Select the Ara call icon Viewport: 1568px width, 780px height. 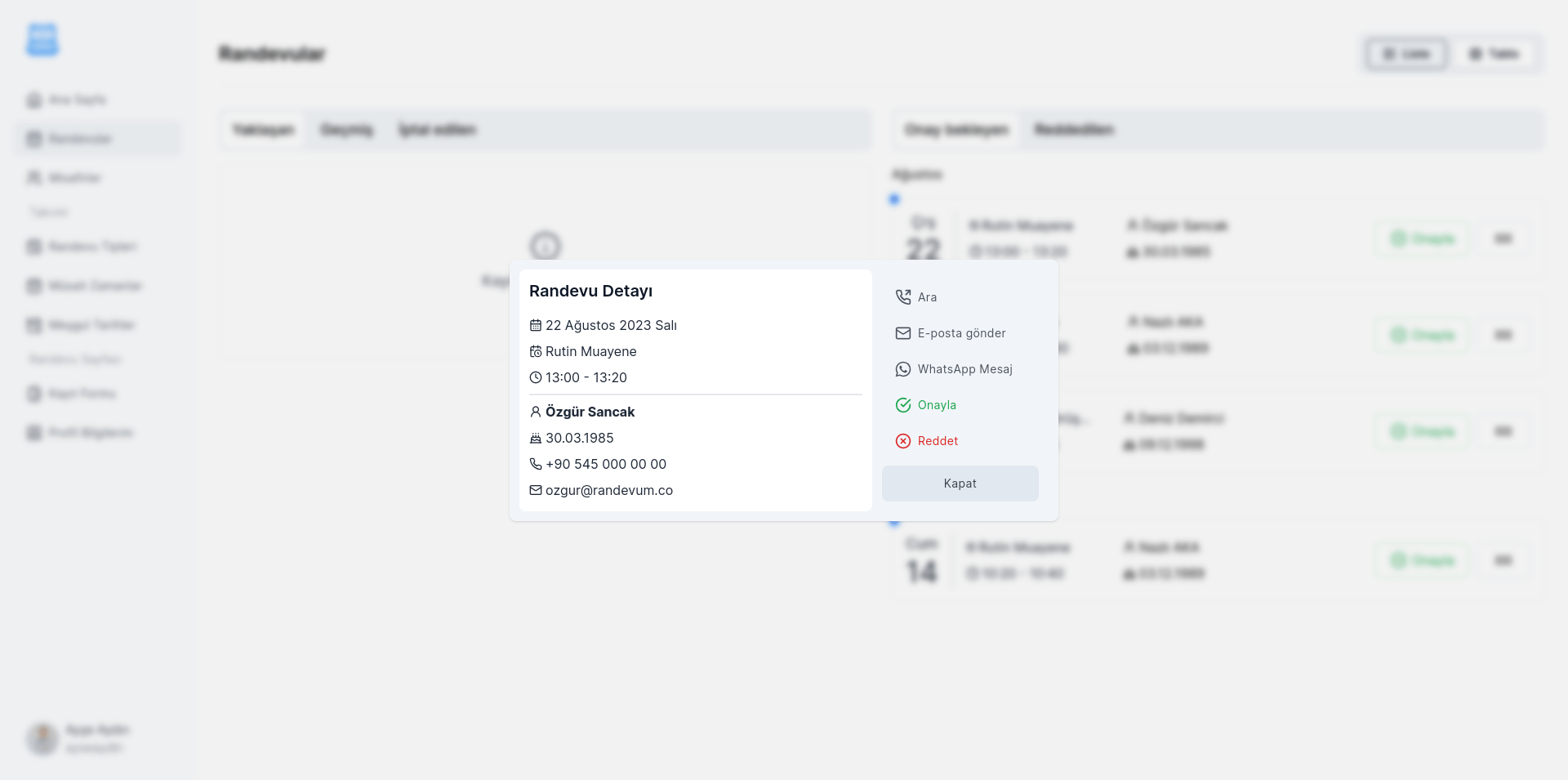click(902, 296)
